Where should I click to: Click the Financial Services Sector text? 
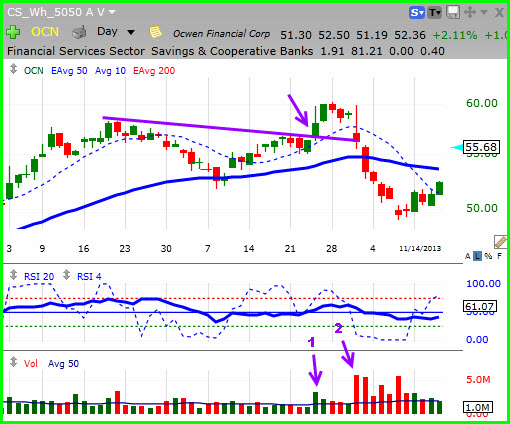click(76, 51)
